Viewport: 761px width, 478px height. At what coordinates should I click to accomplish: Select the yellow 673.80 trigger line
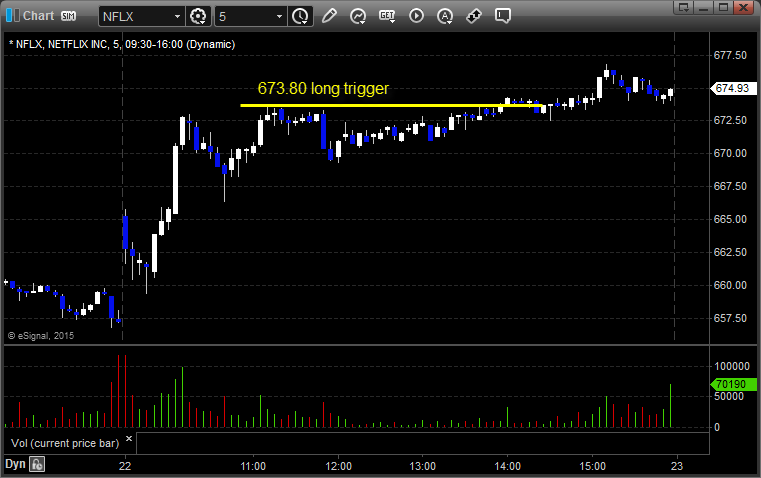click(x=391, y=105)
